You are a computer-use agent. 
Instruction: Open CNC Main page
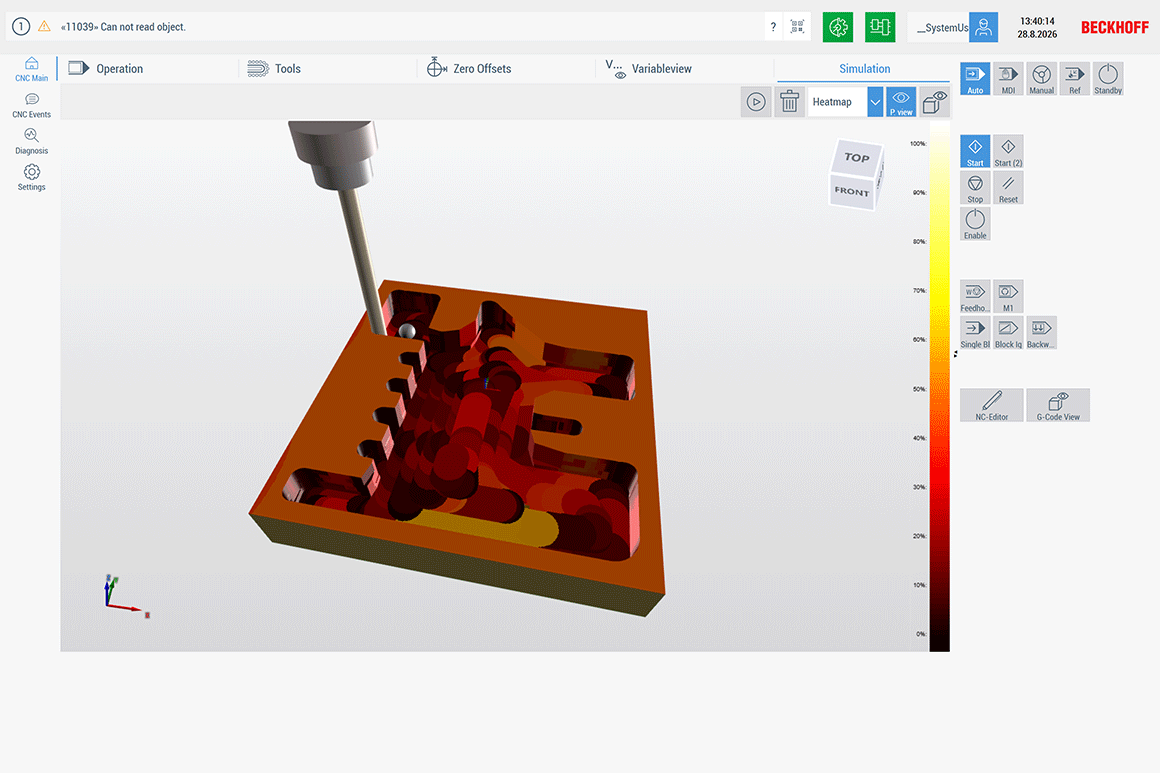31,69
